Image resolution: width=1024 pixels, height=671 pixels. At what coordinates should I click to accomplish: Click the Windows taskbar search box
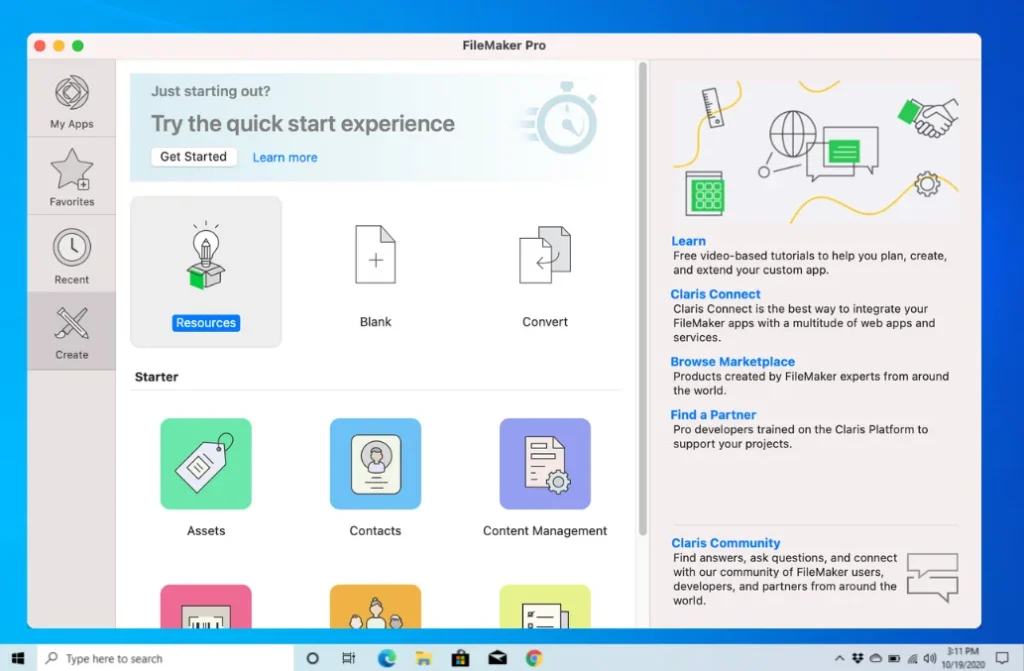[166, 658]
